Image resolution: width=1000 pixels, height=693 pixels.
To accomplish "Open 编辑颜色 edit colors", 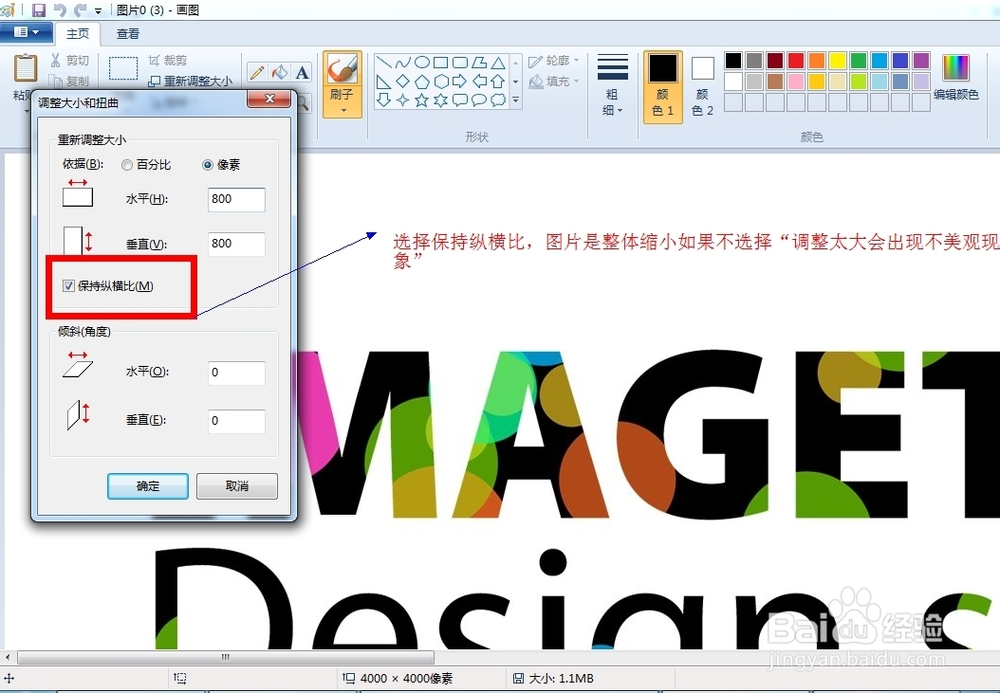I will point(955,78).
